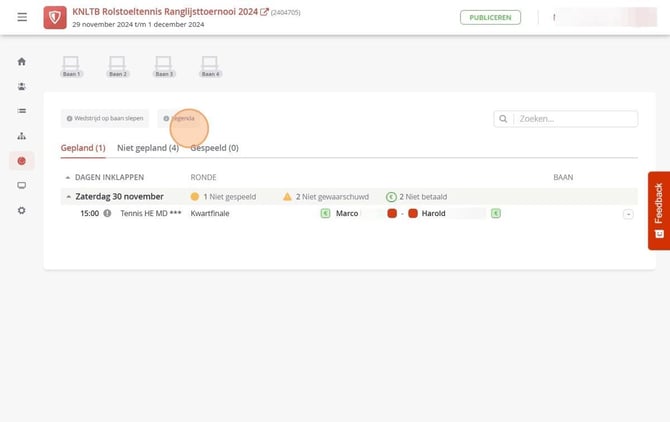The width and height of the screenshot is (670, 422).
Task: Click the Publiceren button
Action: (x=490, y=18)
